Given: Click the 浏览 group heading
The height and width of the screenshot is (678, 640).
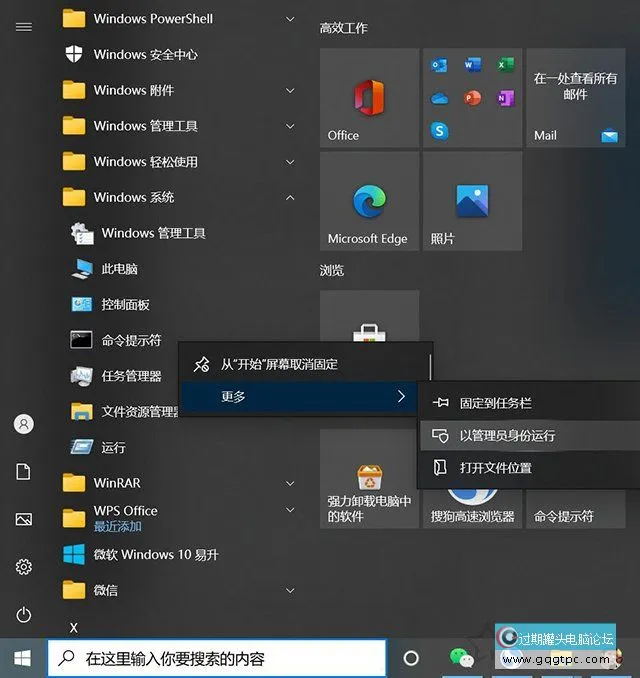Looking at the screenshot, I should (x=332, y=271).
